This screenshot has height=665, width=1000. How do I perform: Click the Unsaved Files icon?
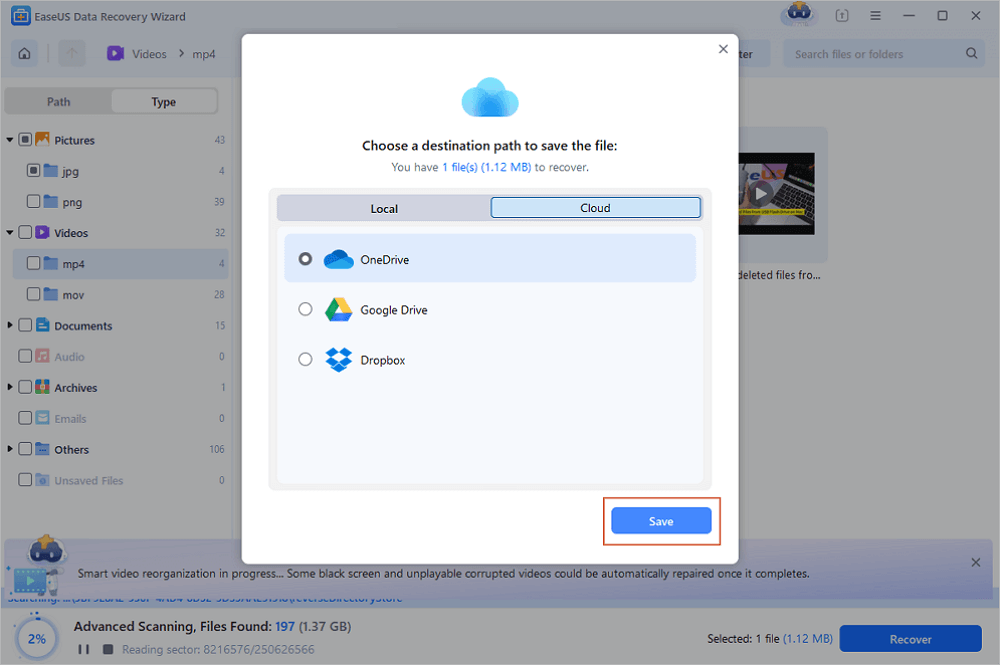pos(42,479)
